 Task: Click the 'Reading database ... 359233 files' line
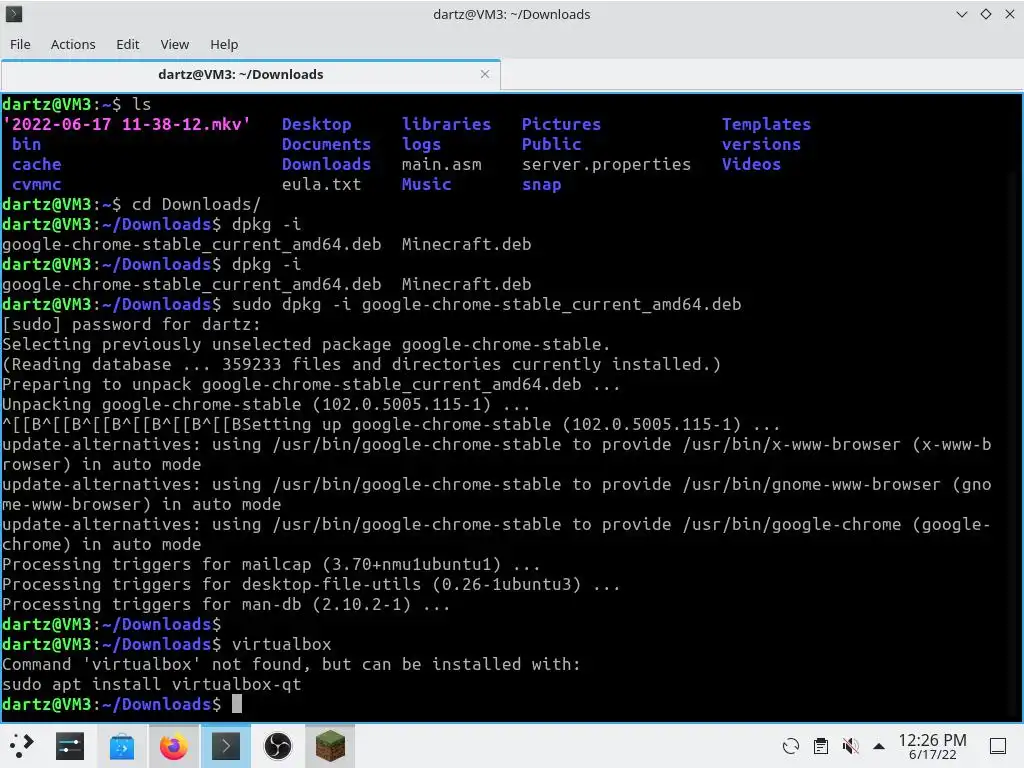[x=361, y=364]
